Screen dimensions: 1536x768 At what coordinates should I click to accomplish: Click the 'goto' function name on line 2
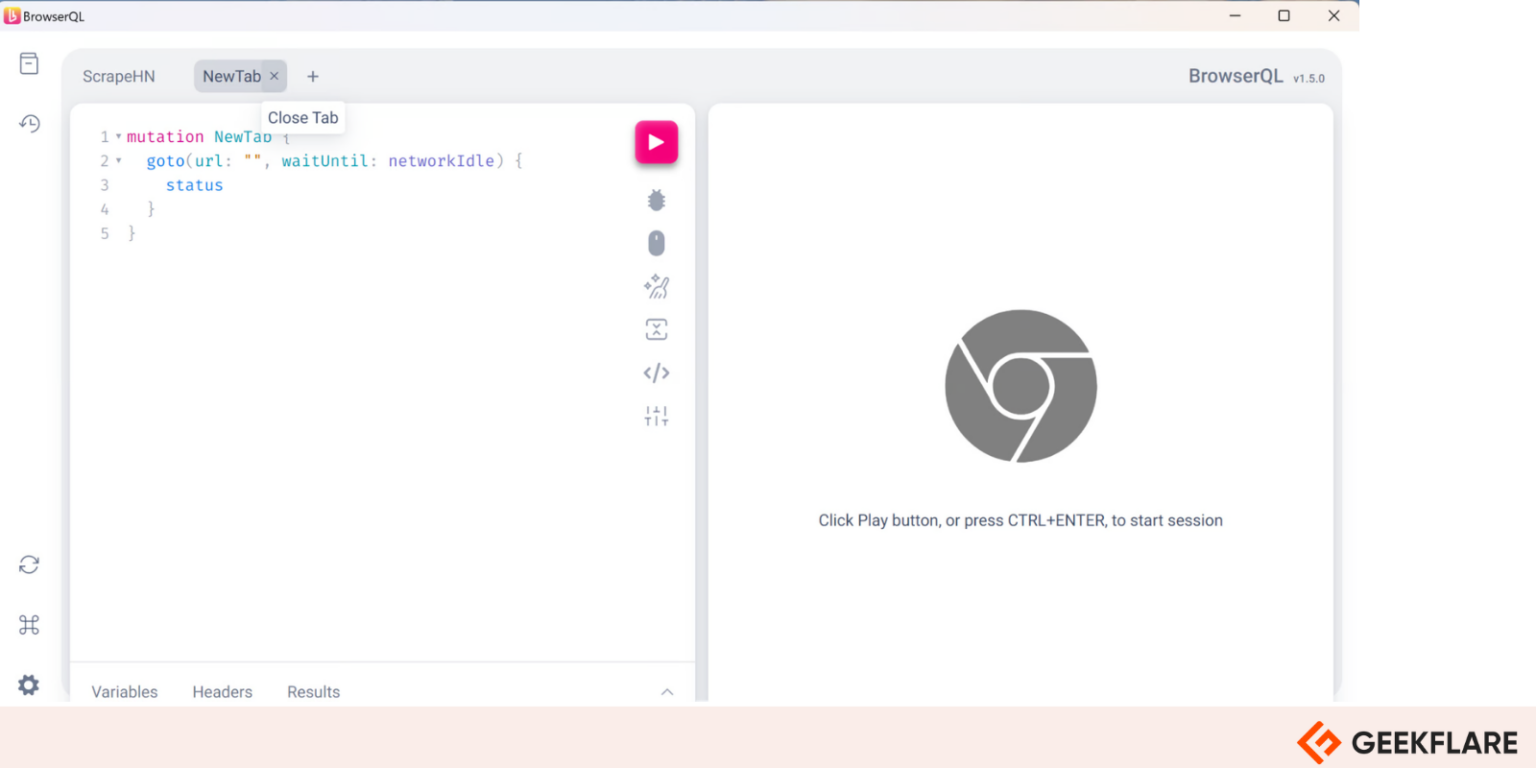pos(165,160)
